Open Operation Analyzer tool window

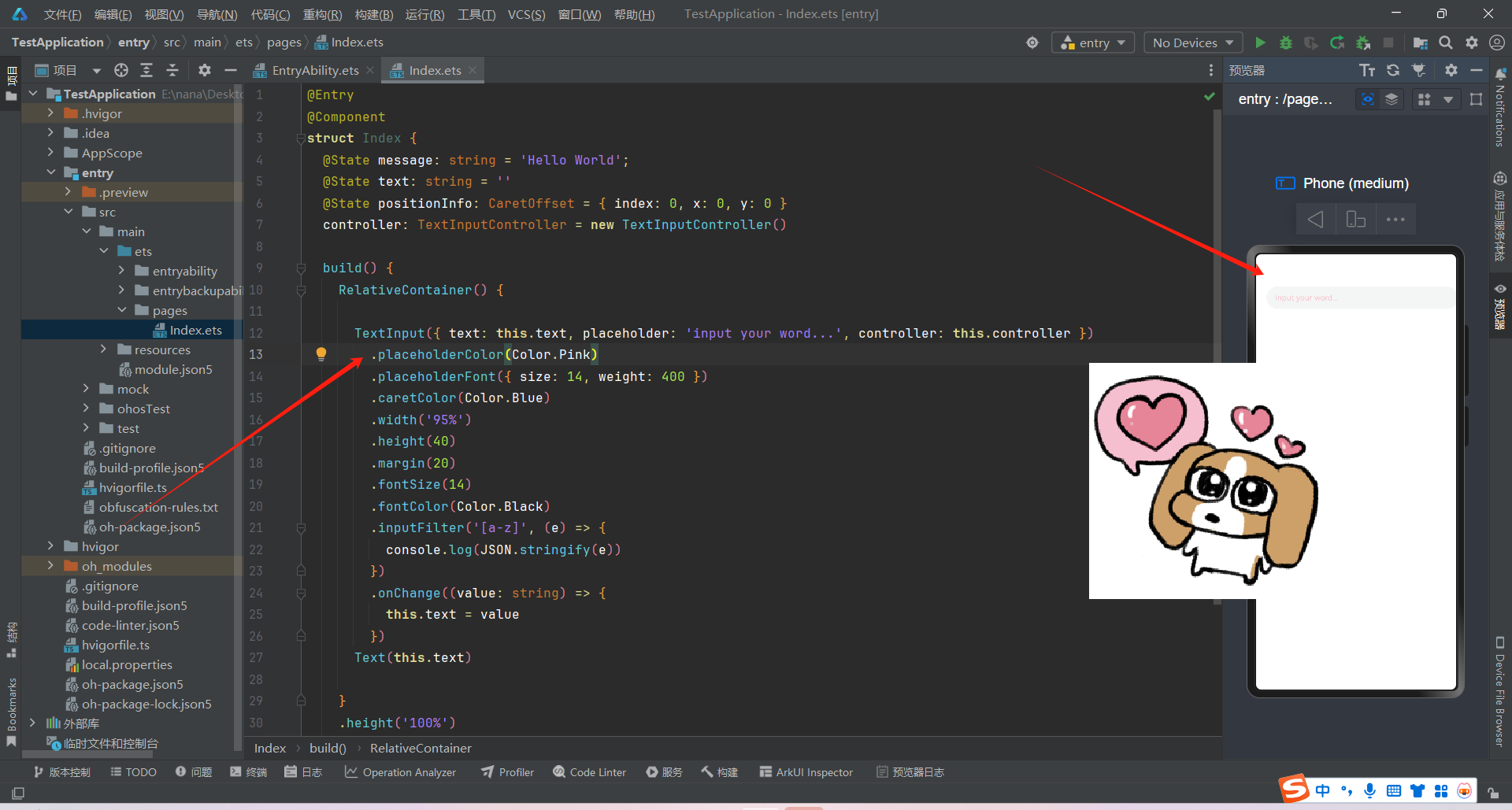pyautogui.click(x=401, y=772)
